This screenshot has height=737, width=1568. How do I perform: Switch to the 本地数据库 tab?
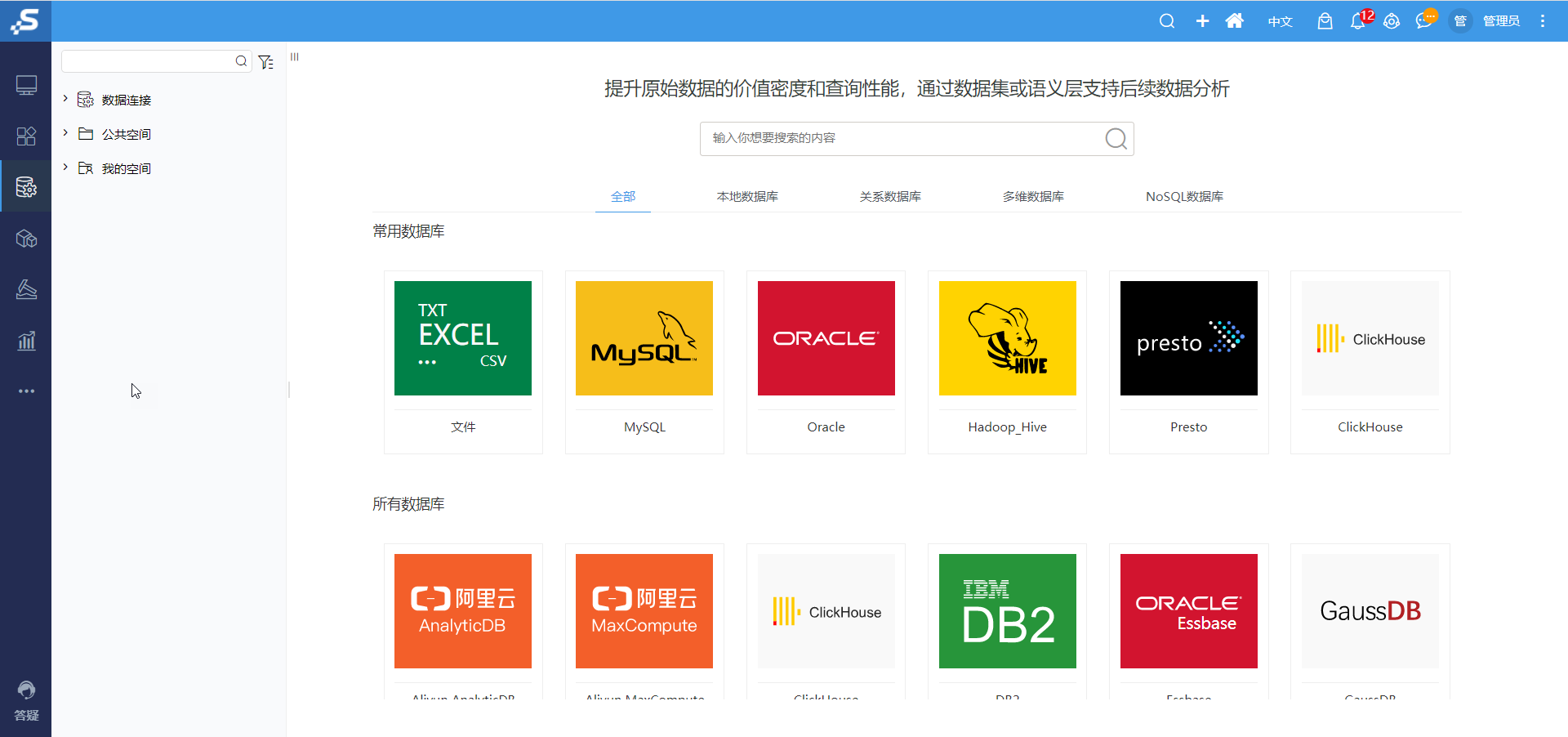747,196
